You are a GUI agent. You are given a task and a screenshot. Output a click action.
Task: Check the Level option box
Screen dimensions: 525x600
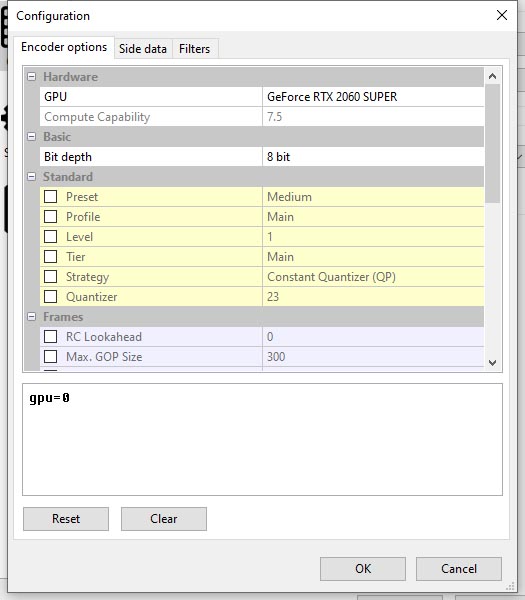51,236
